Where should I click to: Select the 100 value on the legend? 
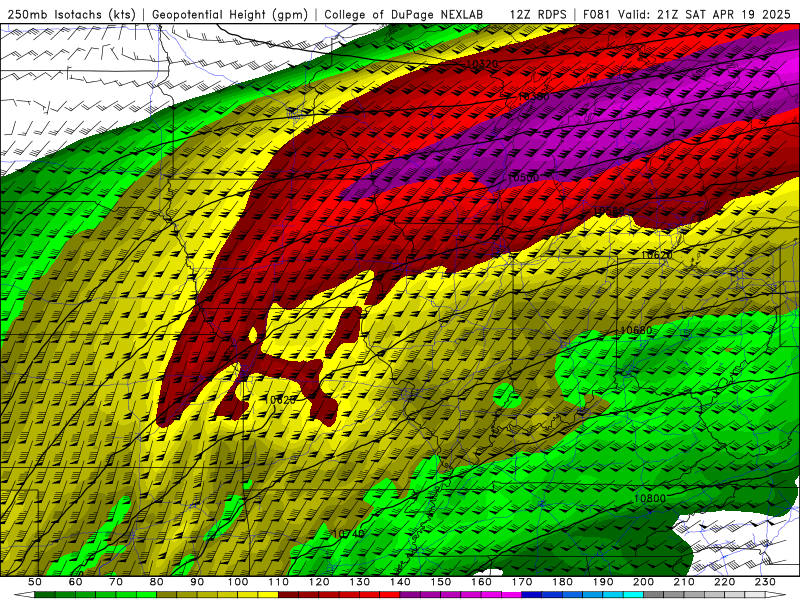coord(238,582)
